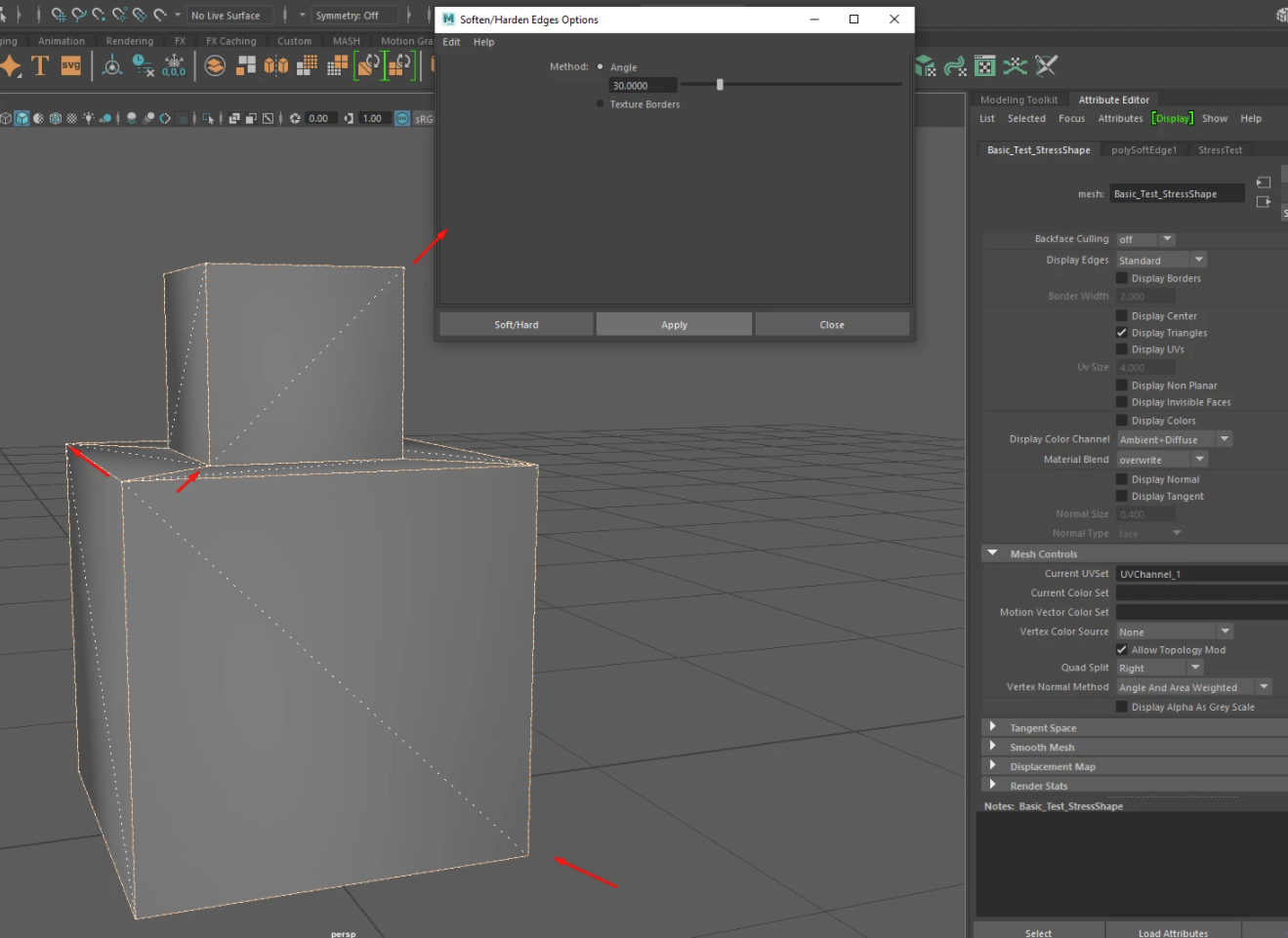Switch to the Modeling Toolkit tab
This screenshot has width=1288, height=938.
[1018, 99]
